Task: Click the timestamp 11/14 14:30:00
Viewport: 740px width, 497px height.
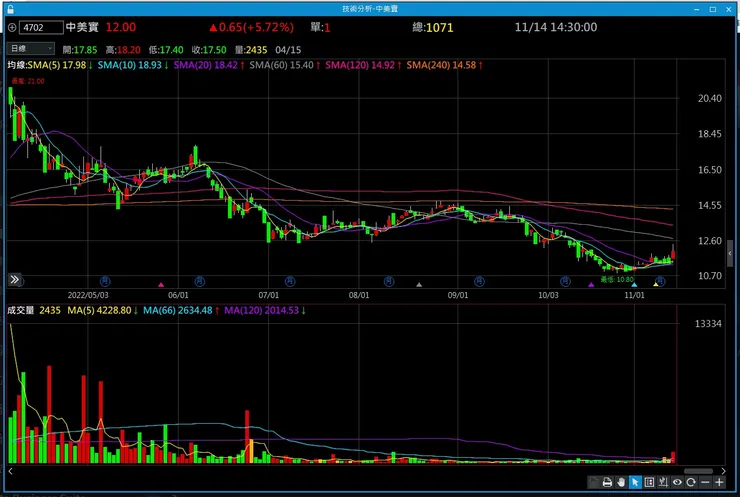Action: pyautogui.click(x=555, y=27)
